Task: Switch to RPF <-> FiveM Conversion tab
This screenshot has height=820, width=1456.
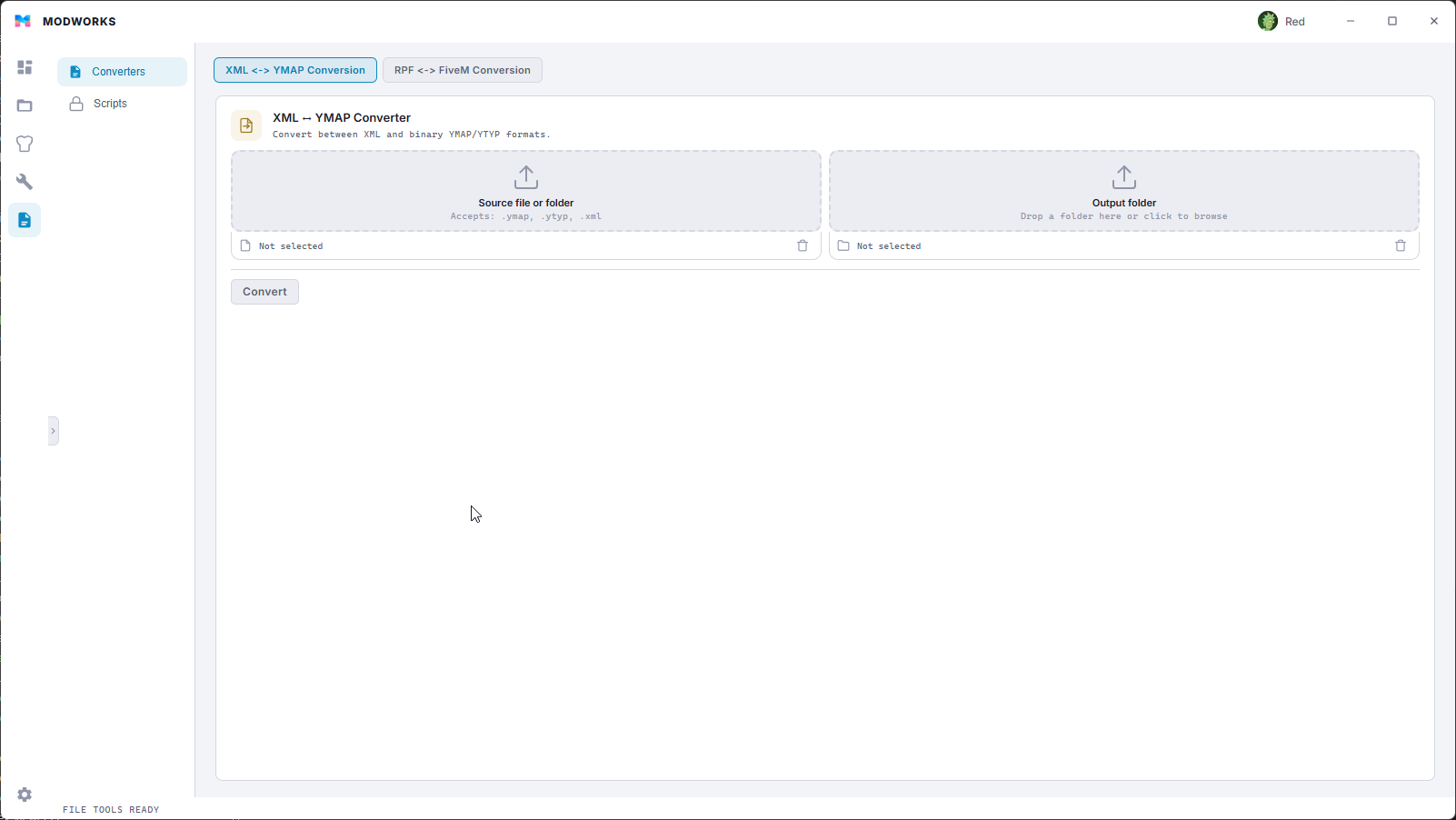Action: click(462, 70)
